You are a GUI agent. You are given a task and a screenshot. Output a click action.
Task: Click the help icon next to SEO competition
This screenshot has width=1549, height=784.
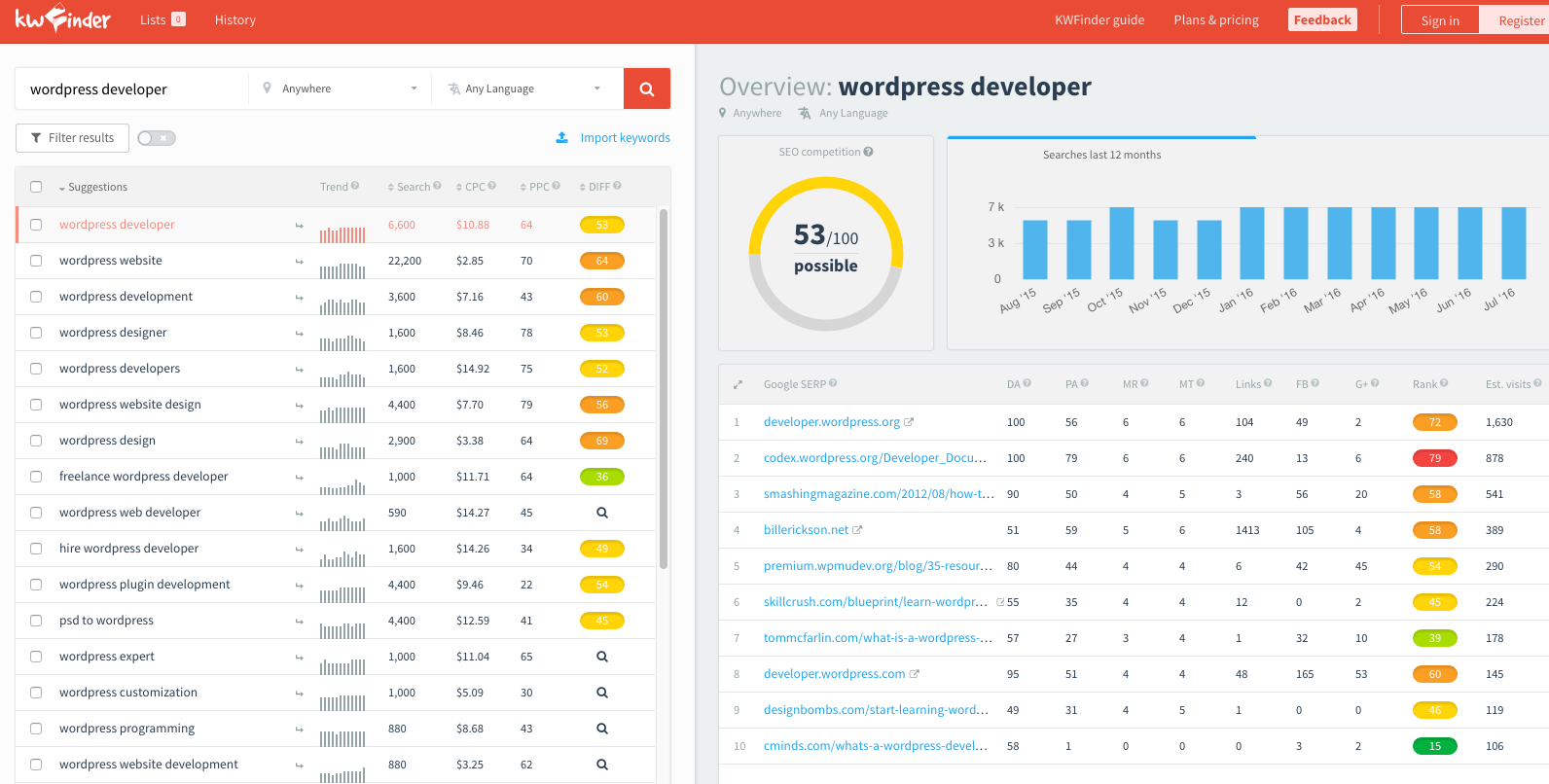click(x=869, y=152)
